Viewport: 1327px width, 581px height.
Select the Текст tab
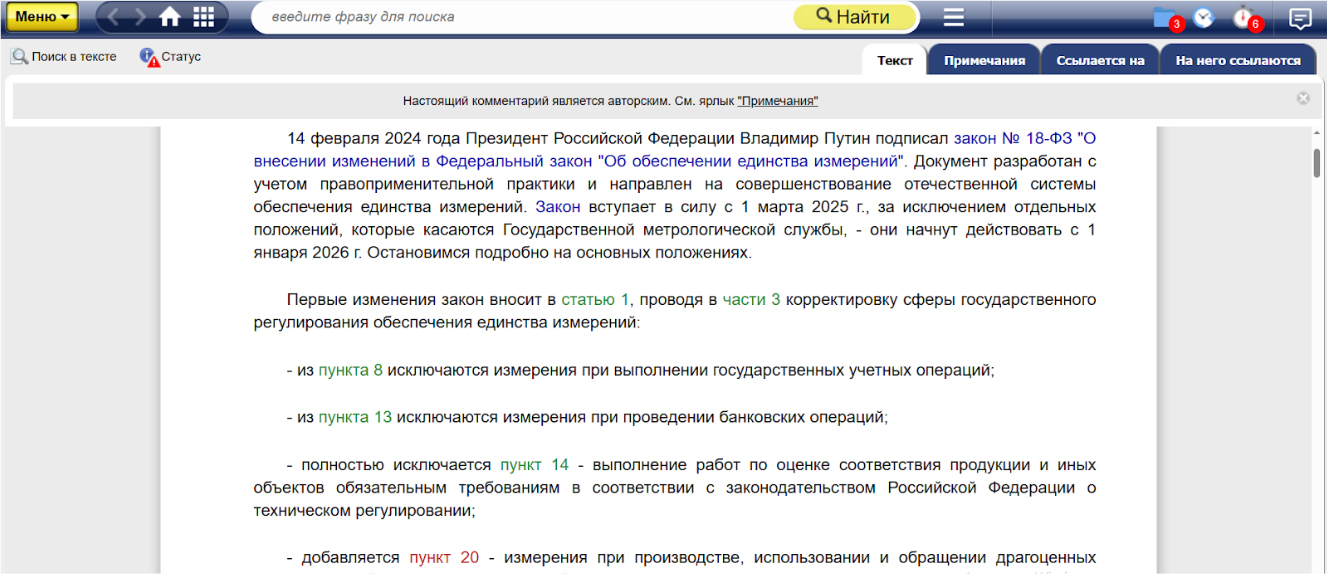coord(895,60)
